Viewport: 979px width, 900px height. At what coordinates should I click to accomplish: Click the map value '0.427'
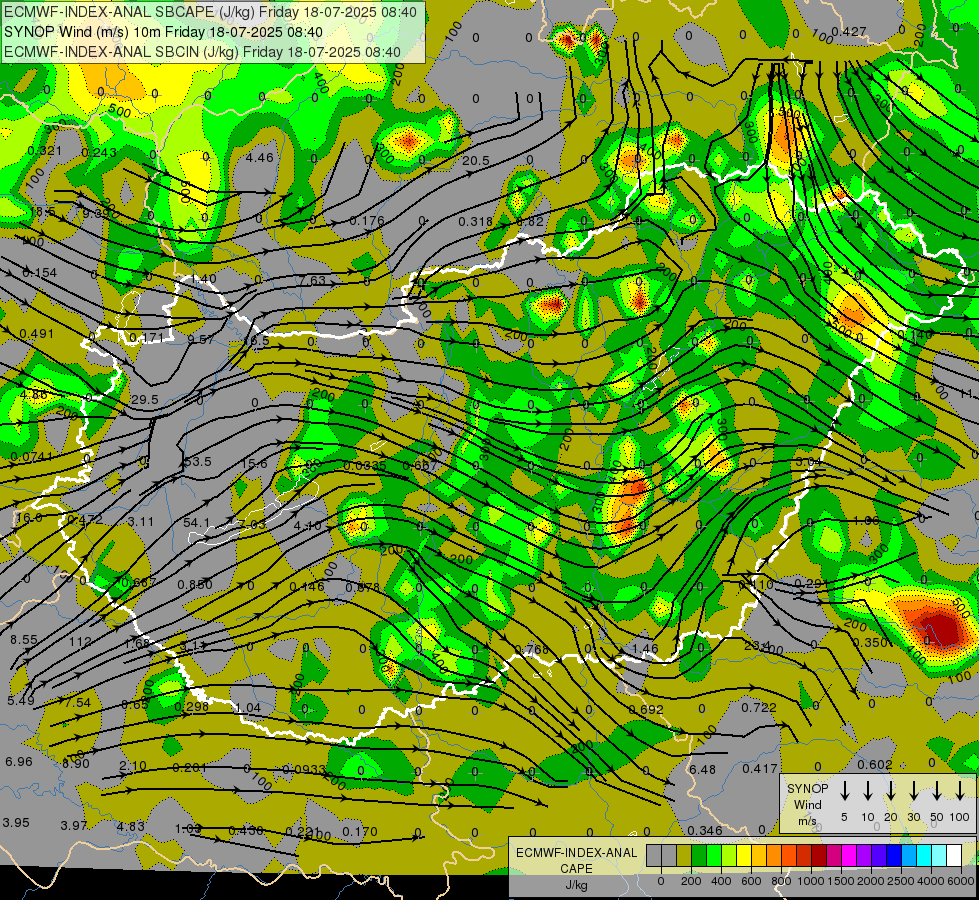[849, 32]
